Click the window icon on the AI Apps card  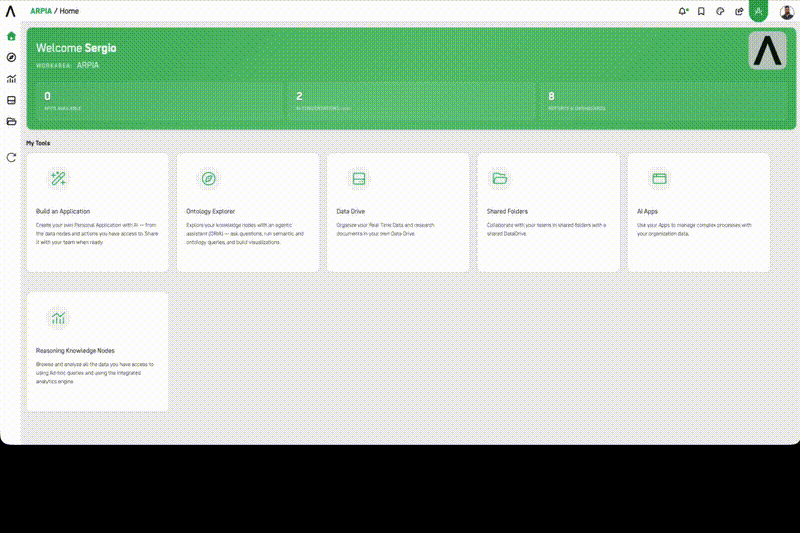[660, 179]
